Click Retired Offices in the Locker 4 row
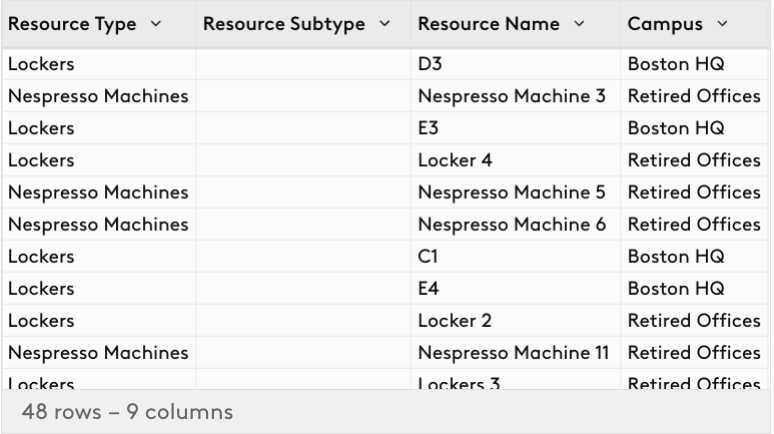This screenshot has width=774, height=434. tap(694, 160)
